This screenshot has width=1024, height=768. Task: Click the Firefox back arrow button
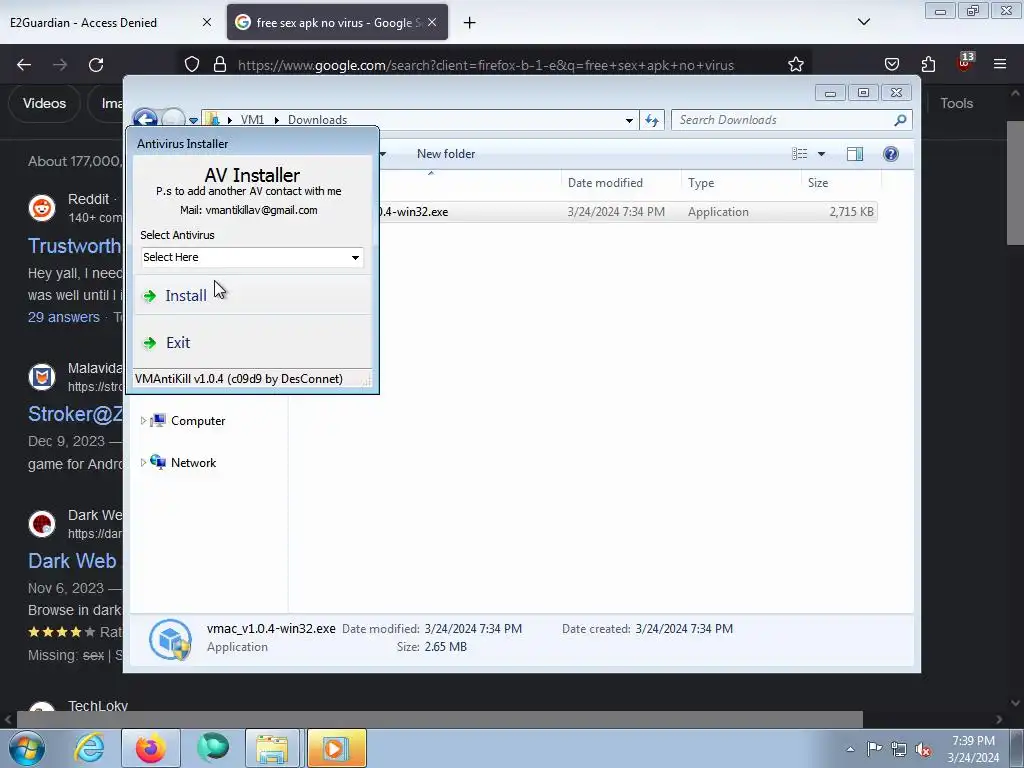(x=24, y=65)
